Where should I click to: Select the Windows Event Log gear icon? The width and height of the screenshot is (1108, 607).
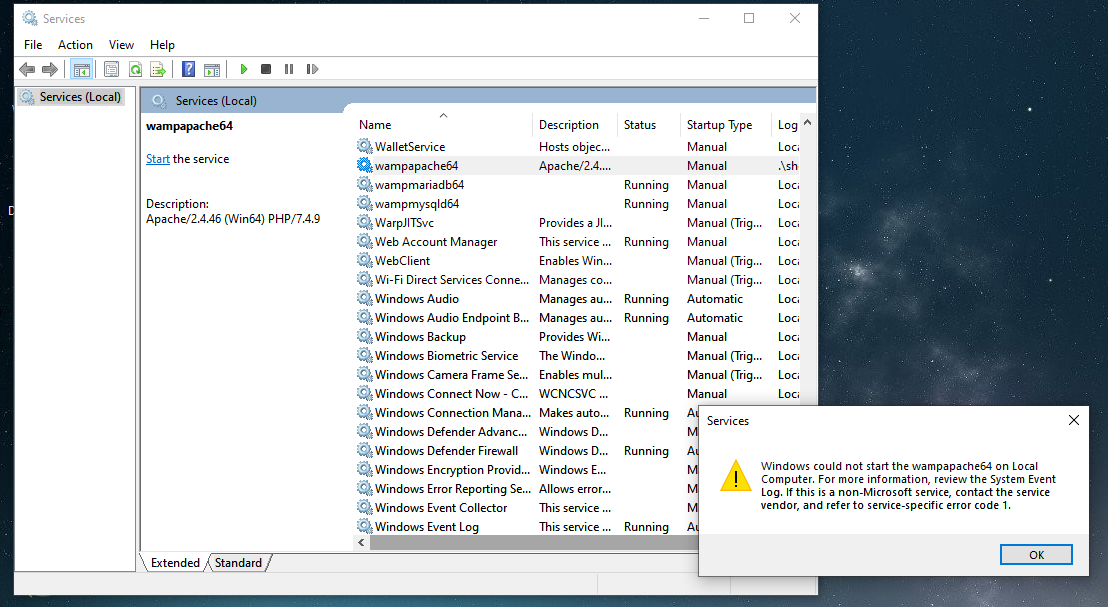[x=365, y=526]
